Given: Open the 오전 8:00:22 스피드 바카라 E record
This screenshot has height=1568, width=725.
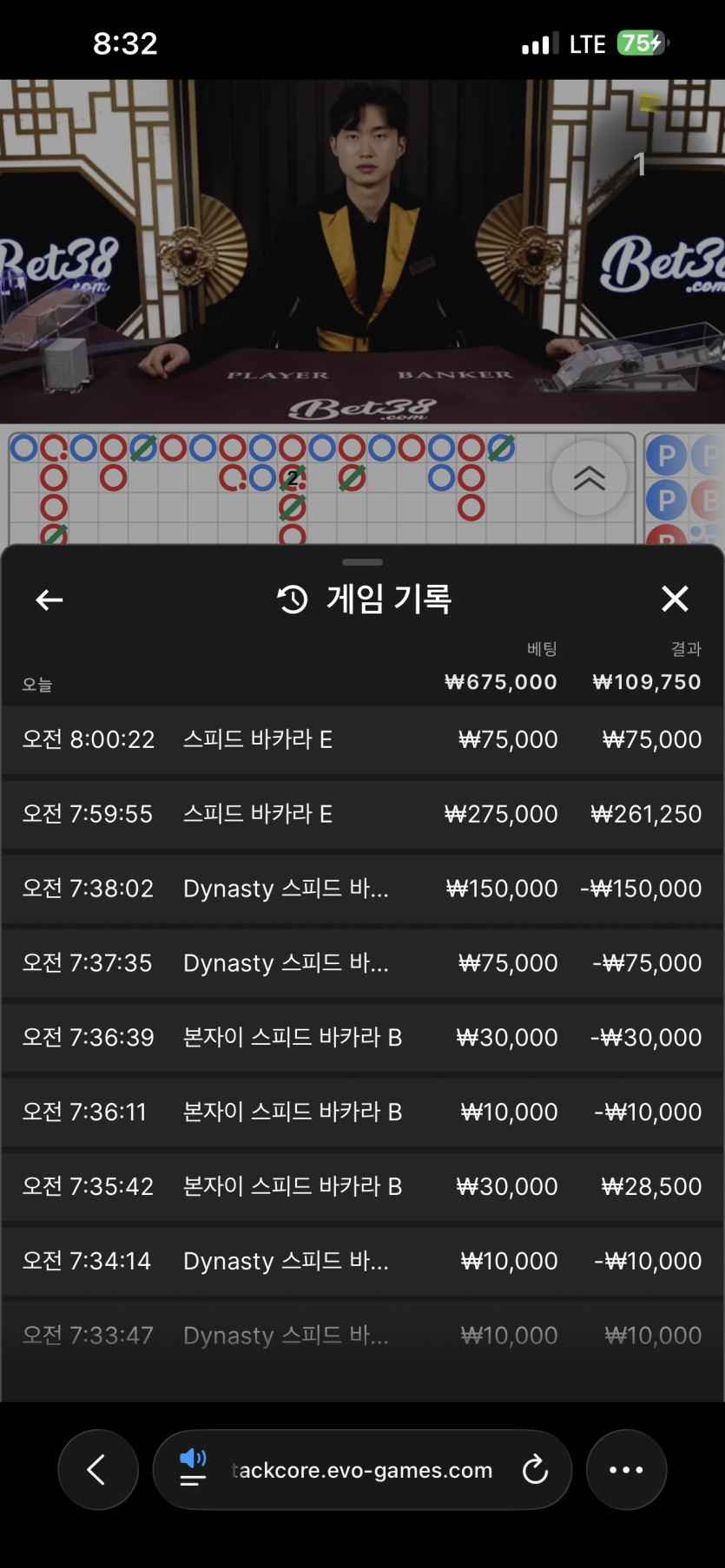Looking at the screenshot, I should pyautogui.click(x=362, y=739).
